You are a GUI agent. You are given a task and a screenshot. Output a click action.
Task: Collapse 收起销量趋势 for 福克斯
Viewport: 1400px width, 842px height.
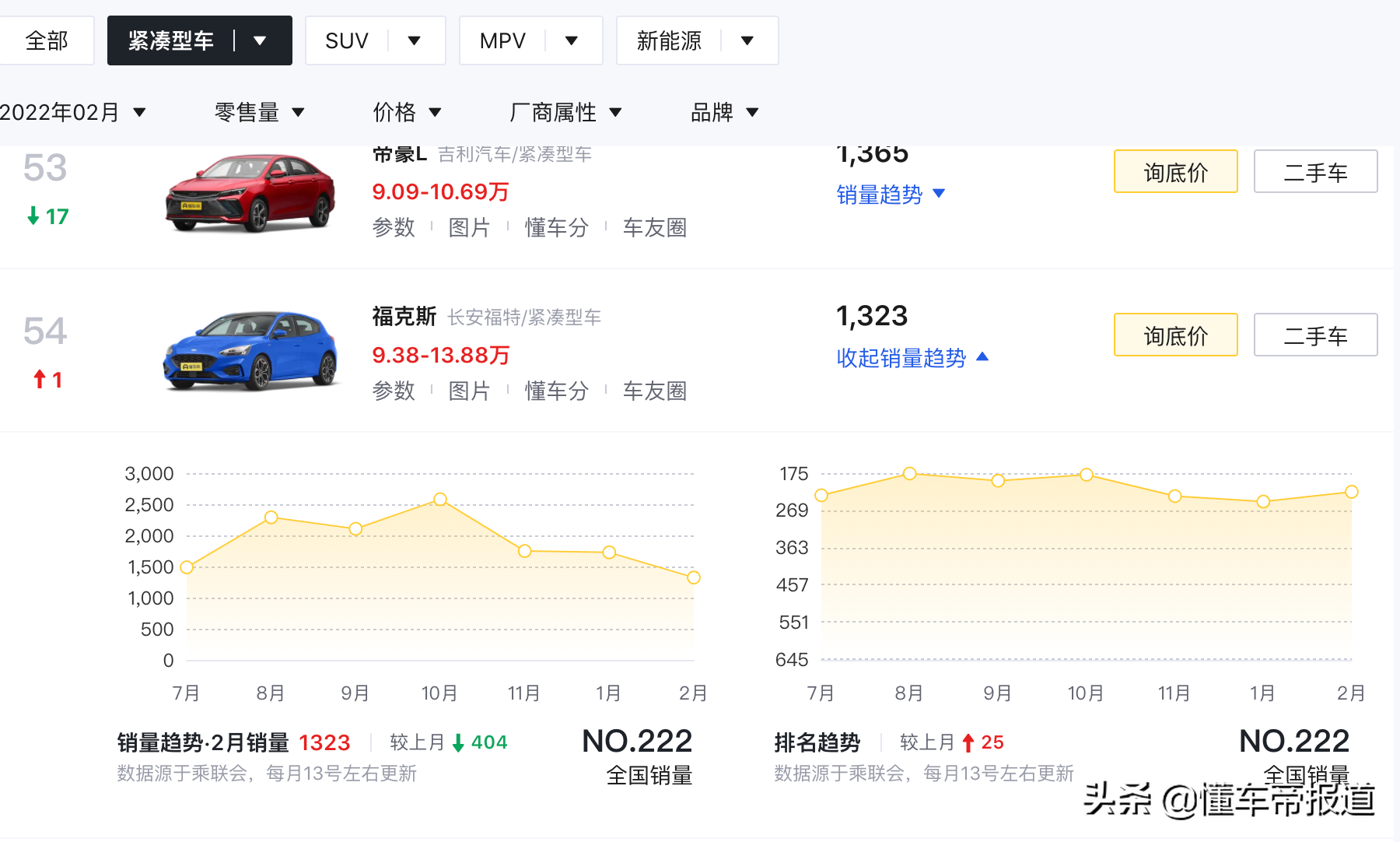pos(912,357)
